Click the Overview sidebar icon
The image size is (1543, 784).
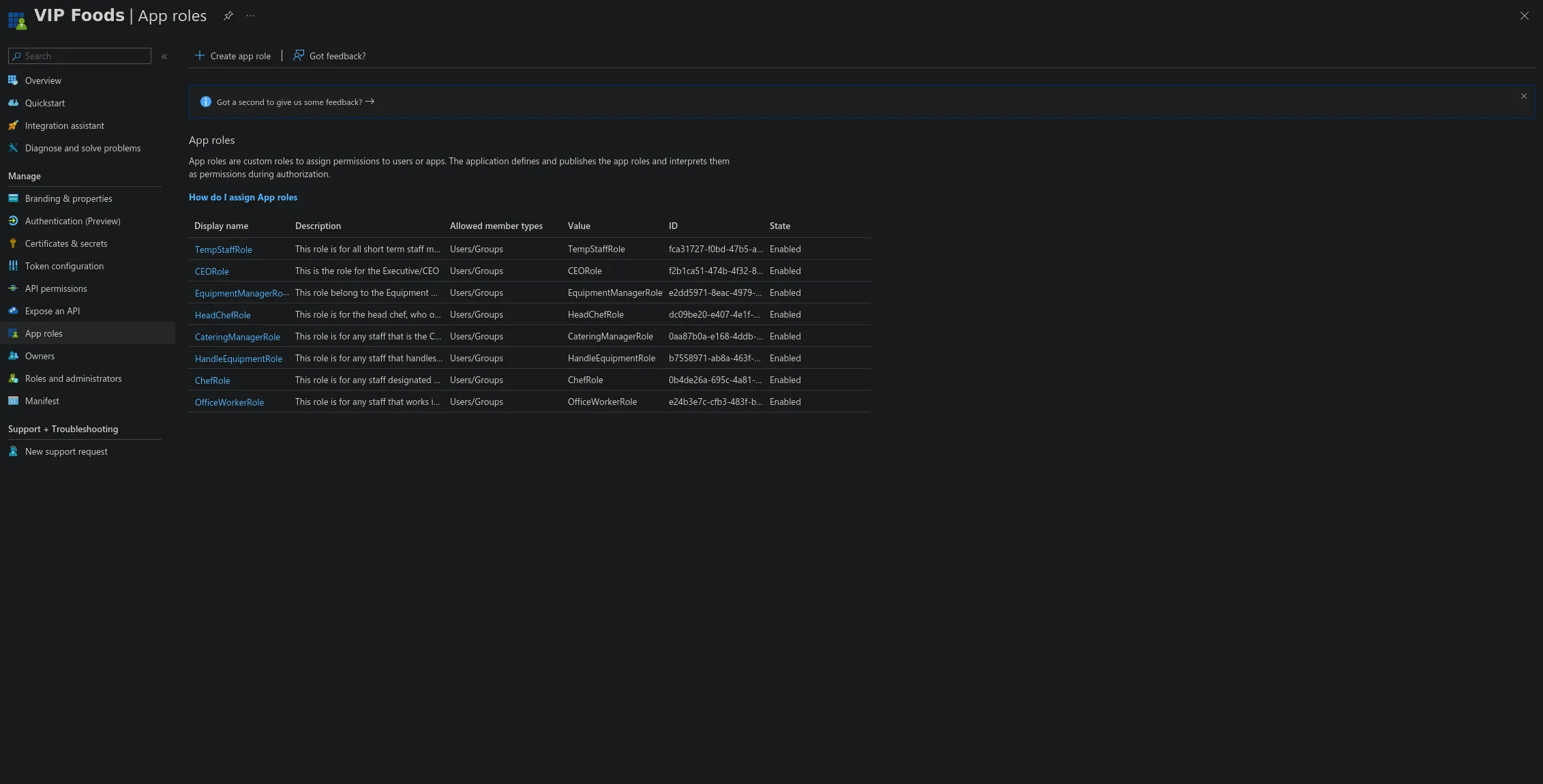point(13,80)
